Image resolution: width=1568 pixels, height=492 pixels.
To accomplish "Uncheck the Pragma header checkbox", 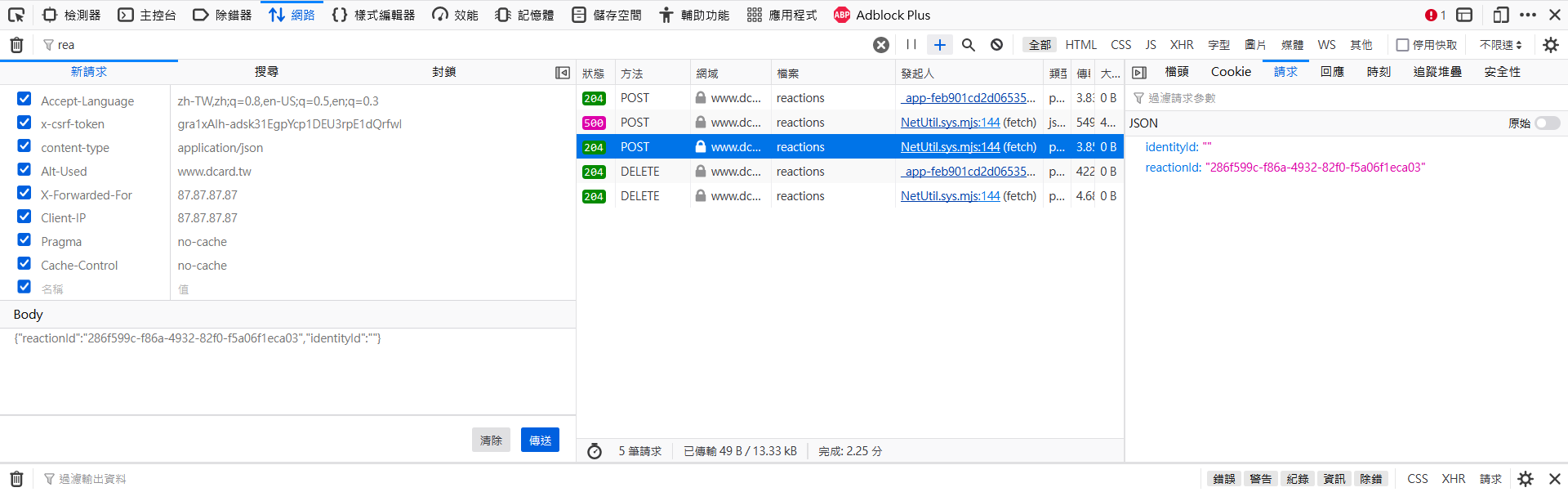I will click(24, 239).
